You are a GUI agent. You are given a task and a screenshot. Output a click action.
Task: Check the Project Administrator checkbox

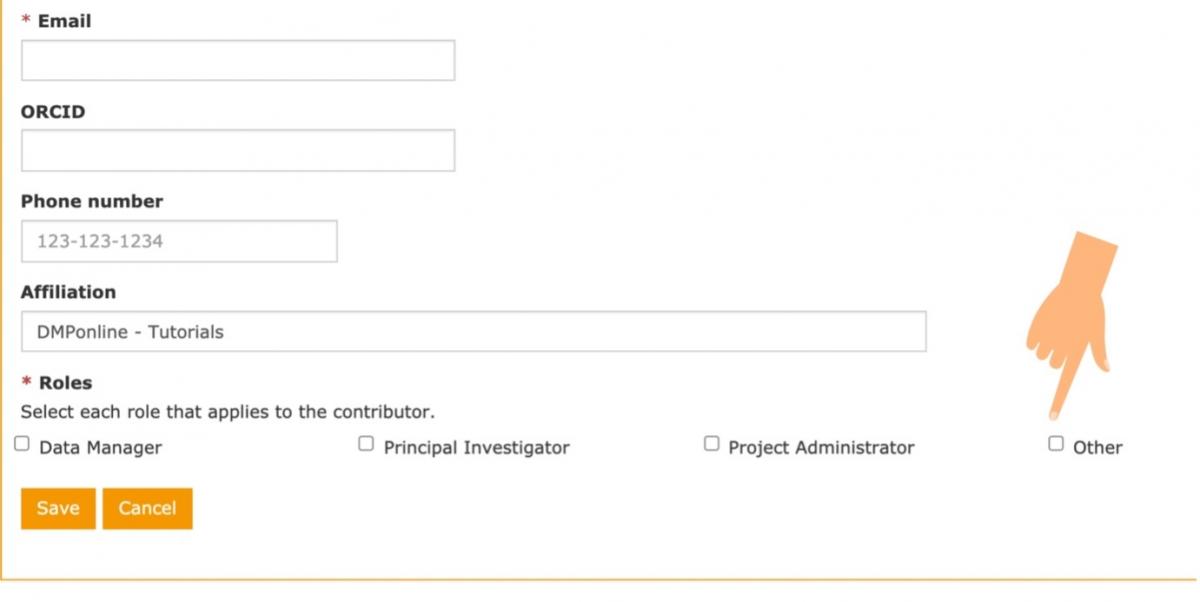pos(711,444)
